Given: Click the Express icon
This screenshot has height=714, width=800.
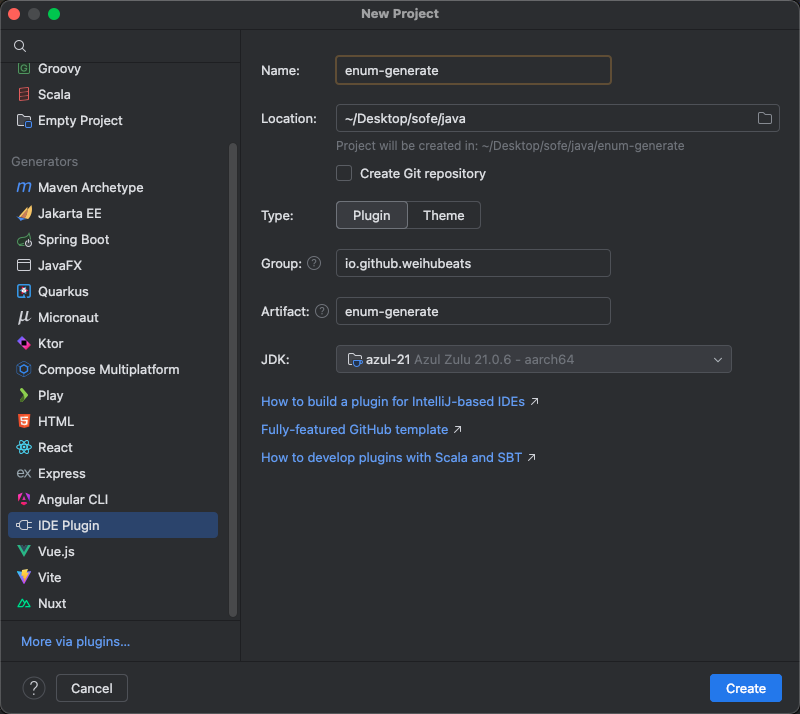Looking at the screenshot, I should pyautogui.click(x=23, y=474).
